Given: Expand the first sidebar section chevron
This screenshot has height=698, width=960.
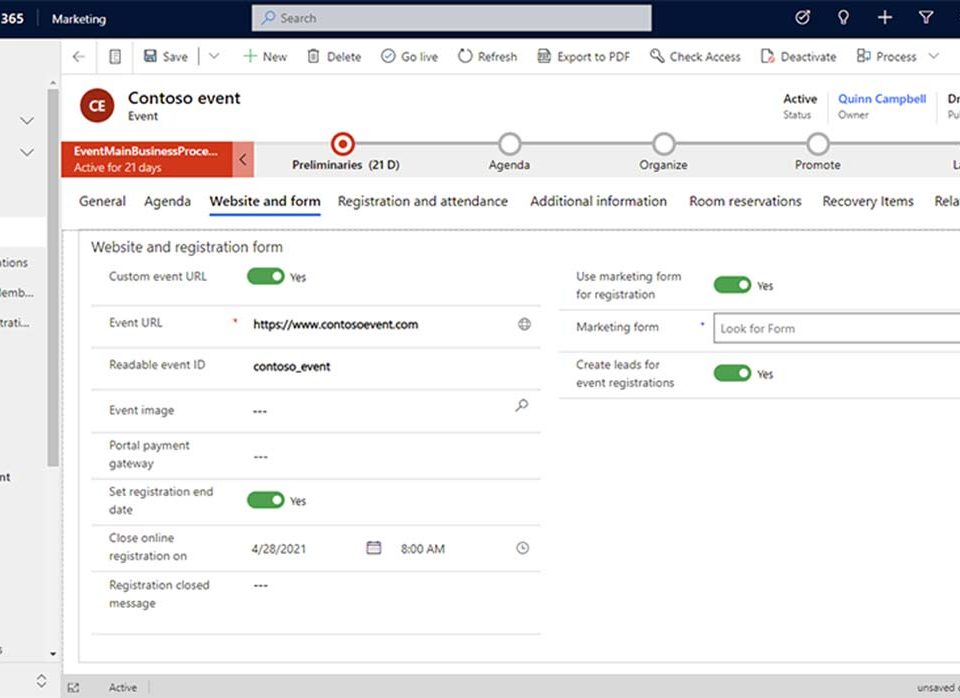Looking at the screenshot, I should (27, 121).
